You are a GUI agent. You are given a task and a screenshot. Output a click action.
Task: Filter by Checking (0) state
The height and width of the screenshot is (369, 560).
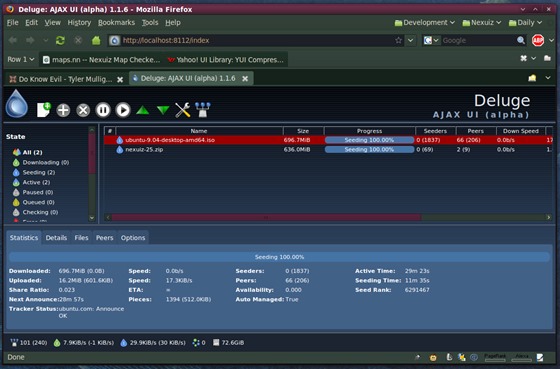(35, 212)
